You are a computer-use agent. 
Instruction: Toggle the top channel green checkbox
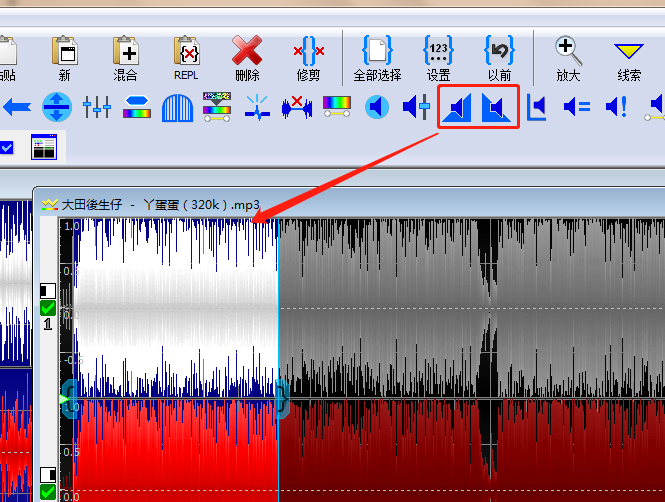48,308
